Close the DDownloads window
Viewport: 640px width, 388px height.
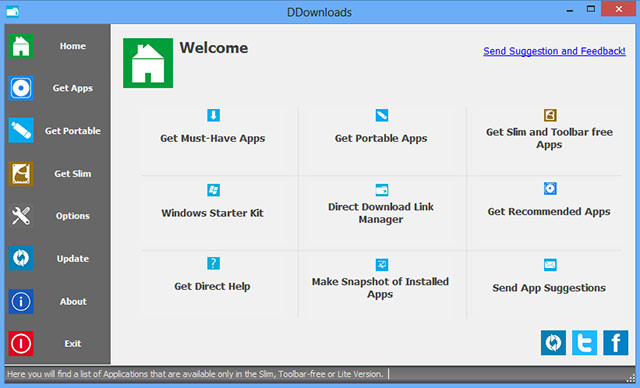pyautogui.click(x=619, y=9)
